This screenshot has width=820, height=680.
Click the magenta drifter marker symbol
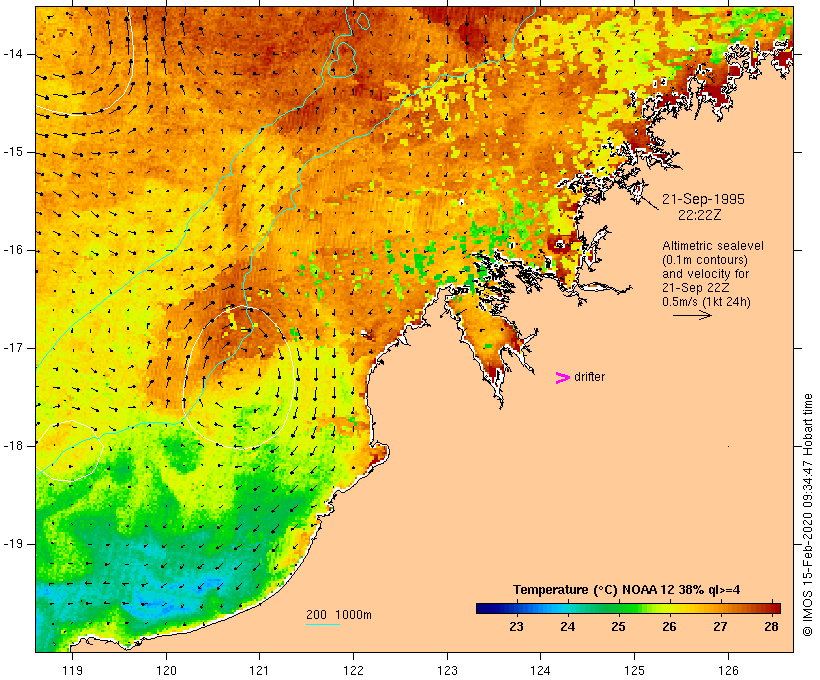tap(563, 378)
